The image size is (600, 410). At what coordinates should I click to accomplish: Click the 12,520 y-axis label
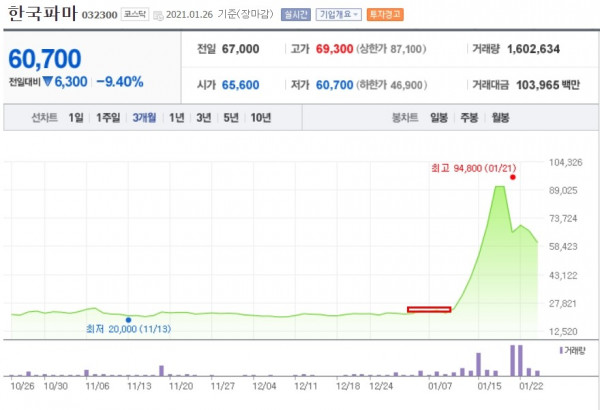[563, 332]
